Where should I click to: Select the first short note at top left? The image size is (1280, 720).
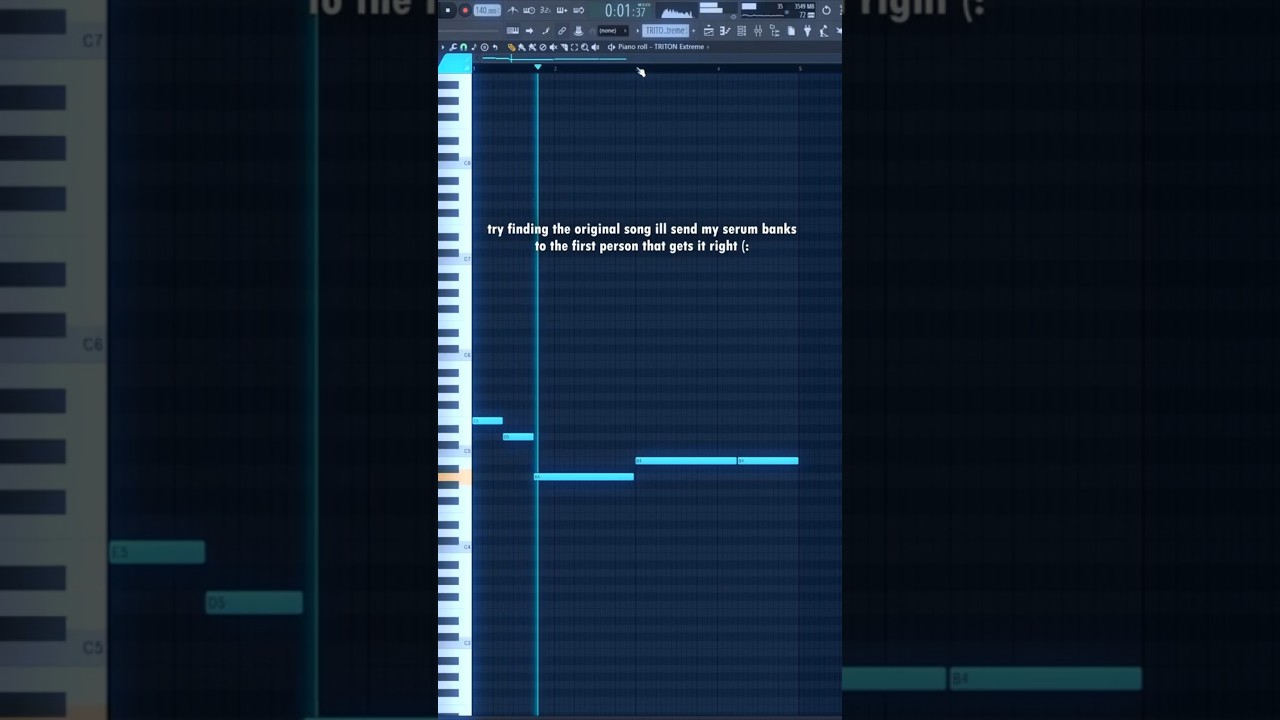click(487, 421)
